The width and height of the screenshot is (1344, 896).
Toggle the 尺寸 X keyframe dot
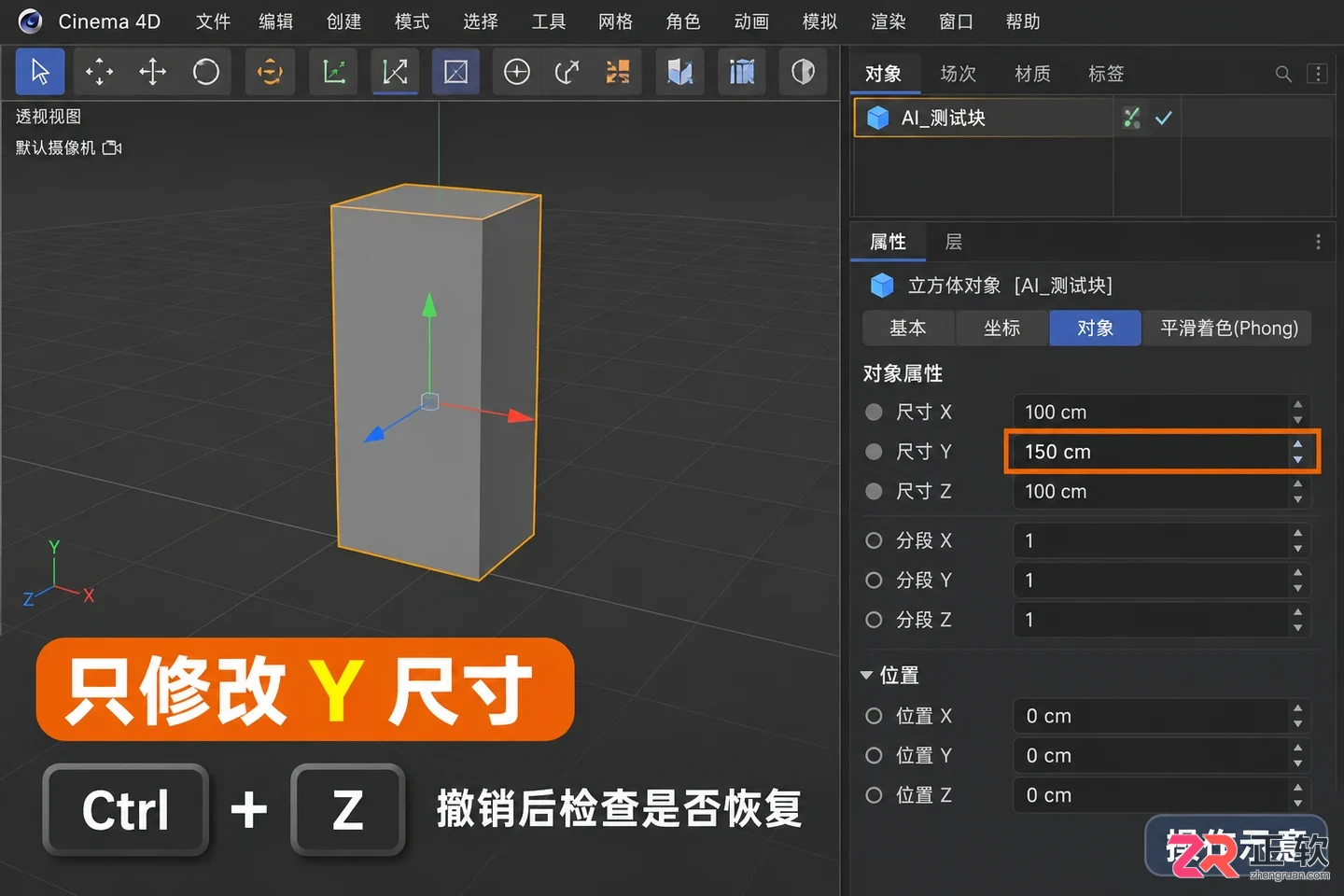[x=874, y=412]
